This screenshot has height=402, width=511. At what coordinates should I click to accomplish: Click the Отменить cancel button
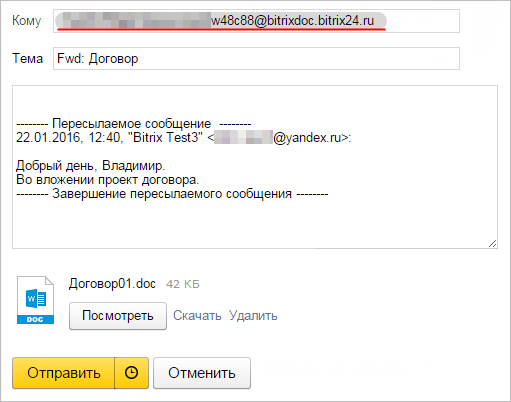click(x=202, y=373)
